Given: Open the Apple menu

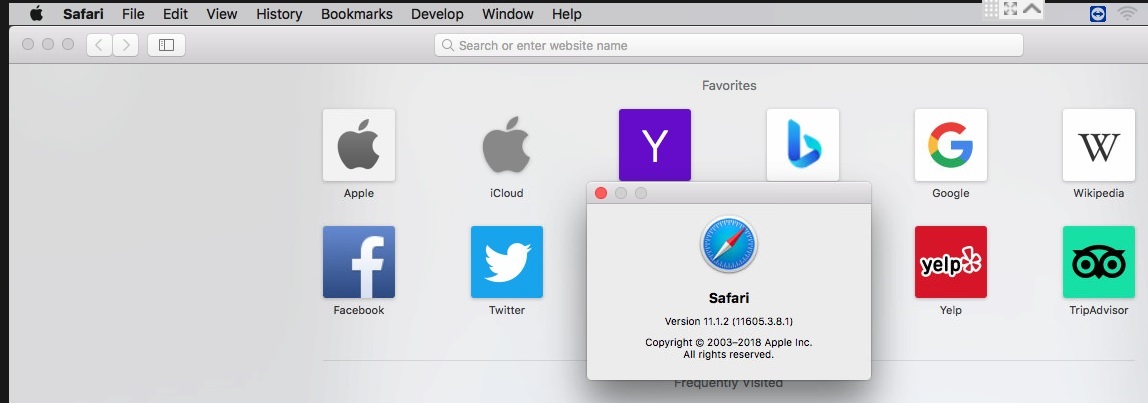Looking at the screenshot, I should [36, 13].
